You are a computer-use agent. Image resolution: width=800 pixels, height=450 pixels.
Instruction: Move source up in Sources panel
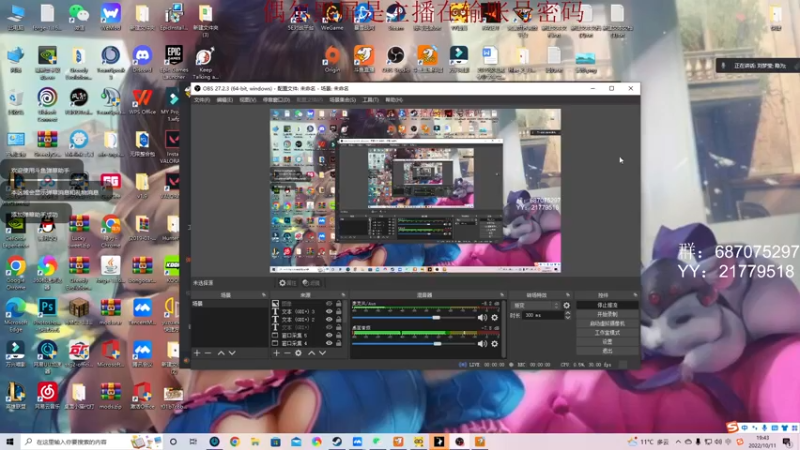pos(311,353)
